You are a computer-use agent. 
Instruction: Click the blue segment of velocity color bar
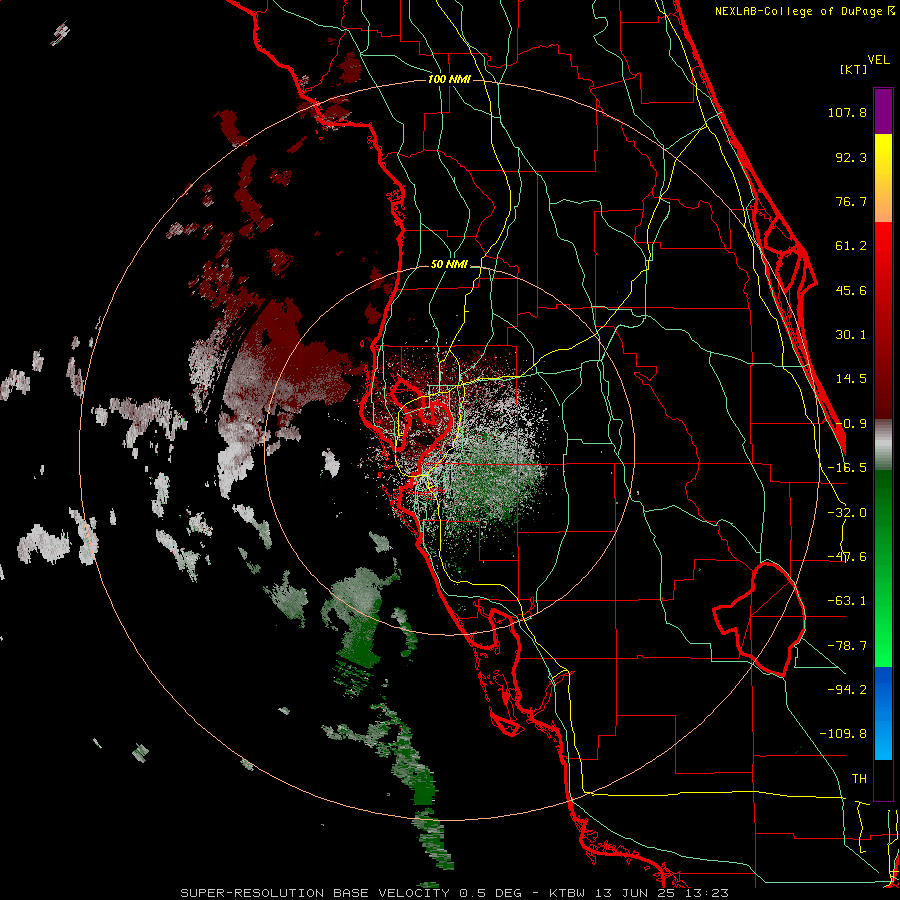click(x=883, y=713)
